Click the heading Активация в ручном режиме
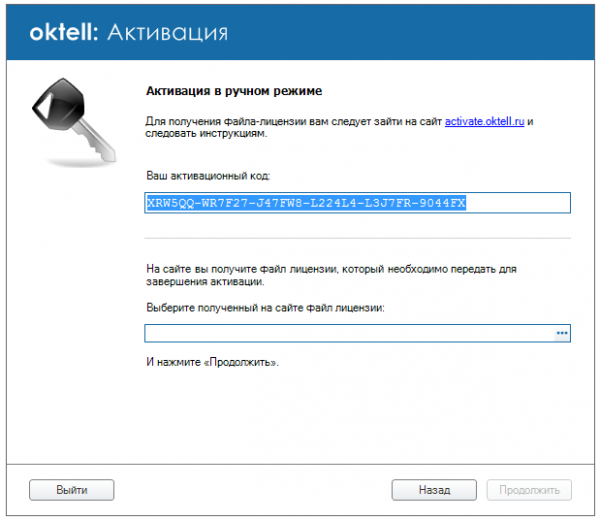 234,91
